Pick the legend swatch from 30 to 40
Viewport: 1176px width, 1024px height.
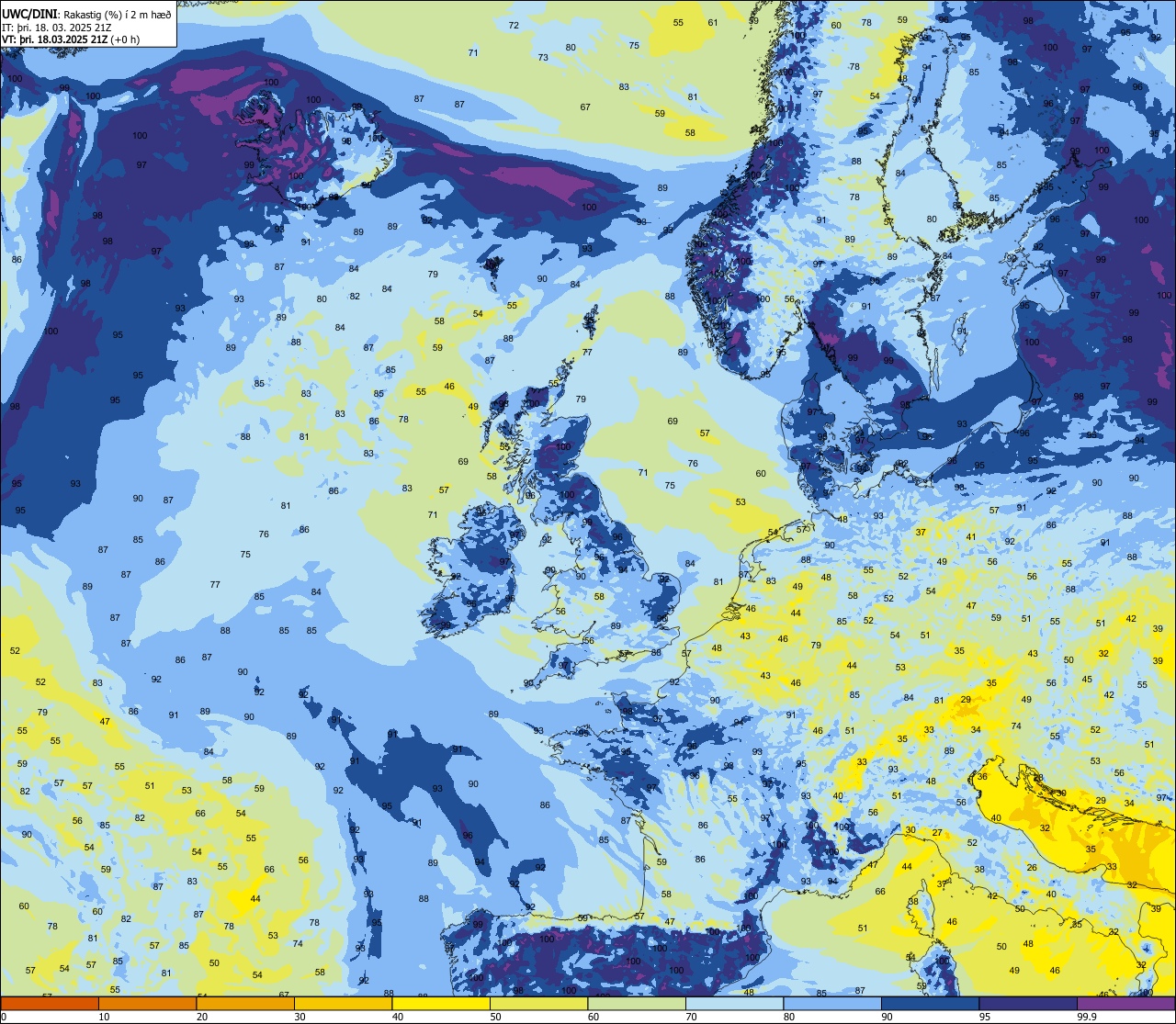coord(343,1003)
